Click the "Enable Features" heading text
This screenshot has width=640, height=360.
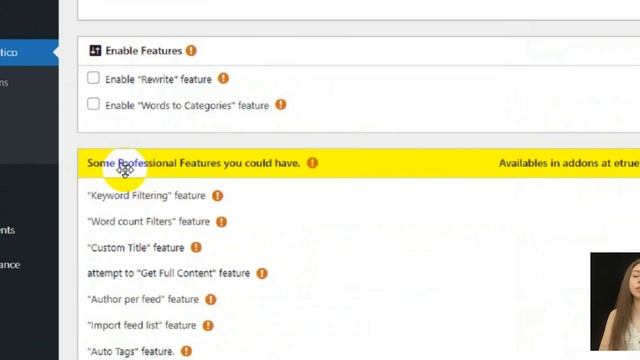coord(144,51)
